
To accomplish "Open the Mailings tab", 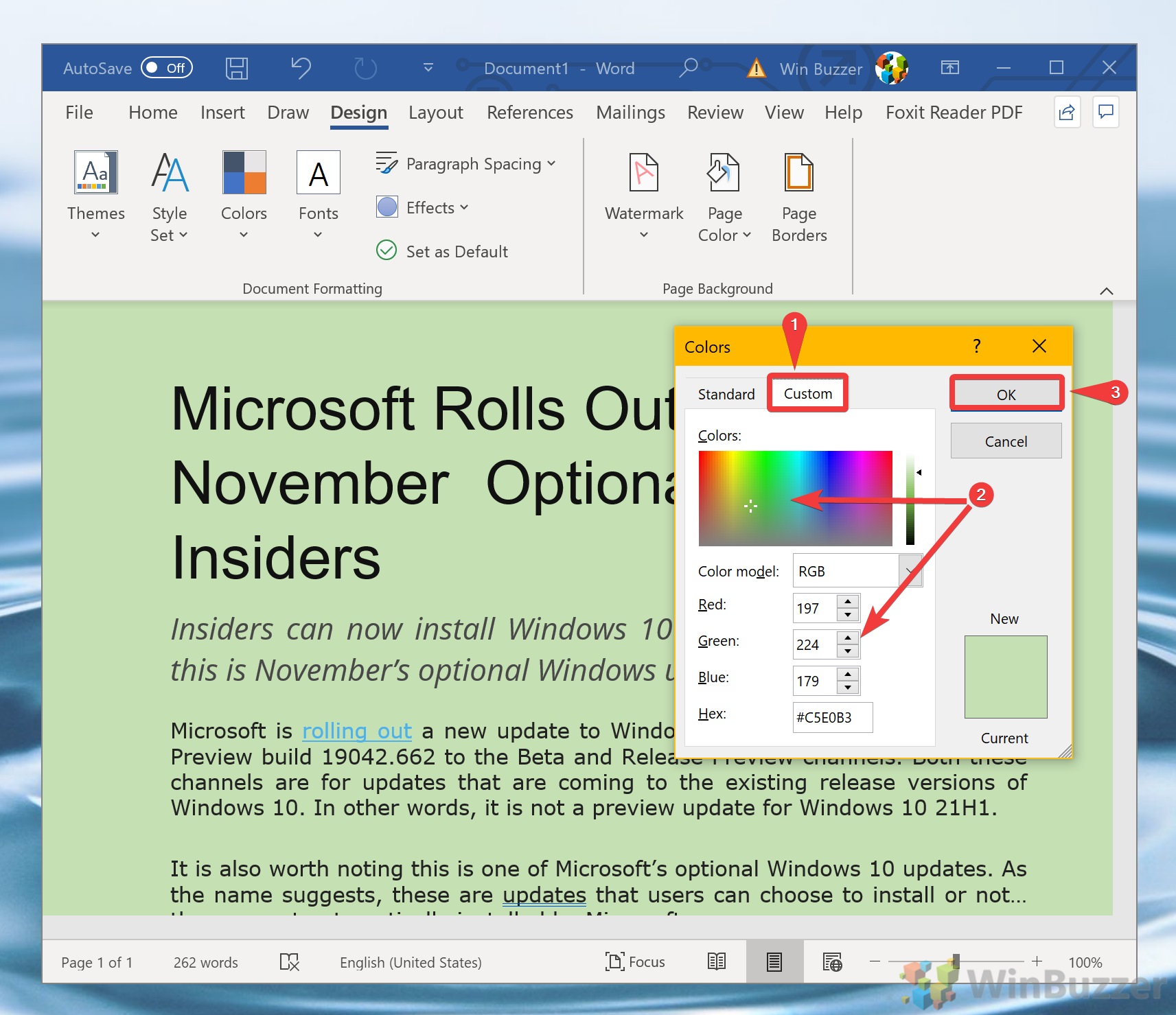I will tap(630, 113).
